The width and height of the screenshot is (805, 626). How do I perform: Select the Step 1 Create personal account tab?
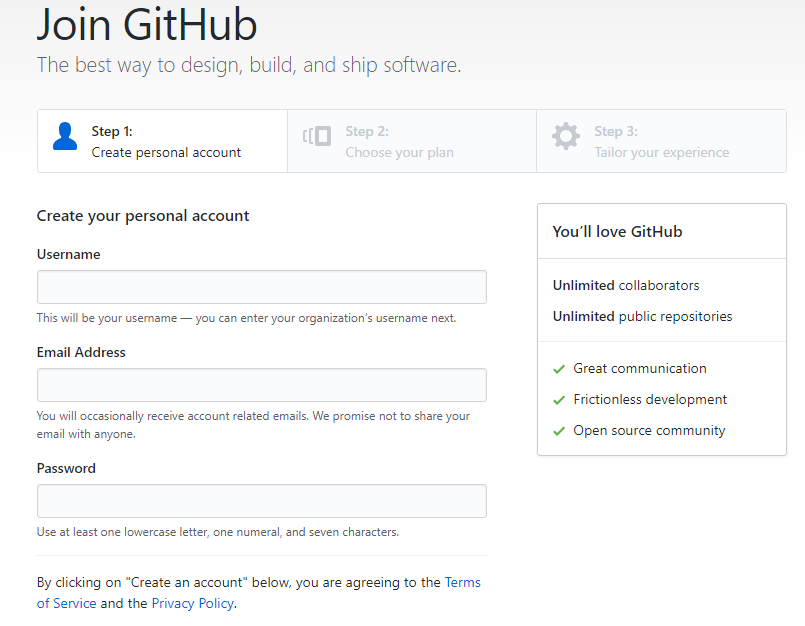[162, 141]
